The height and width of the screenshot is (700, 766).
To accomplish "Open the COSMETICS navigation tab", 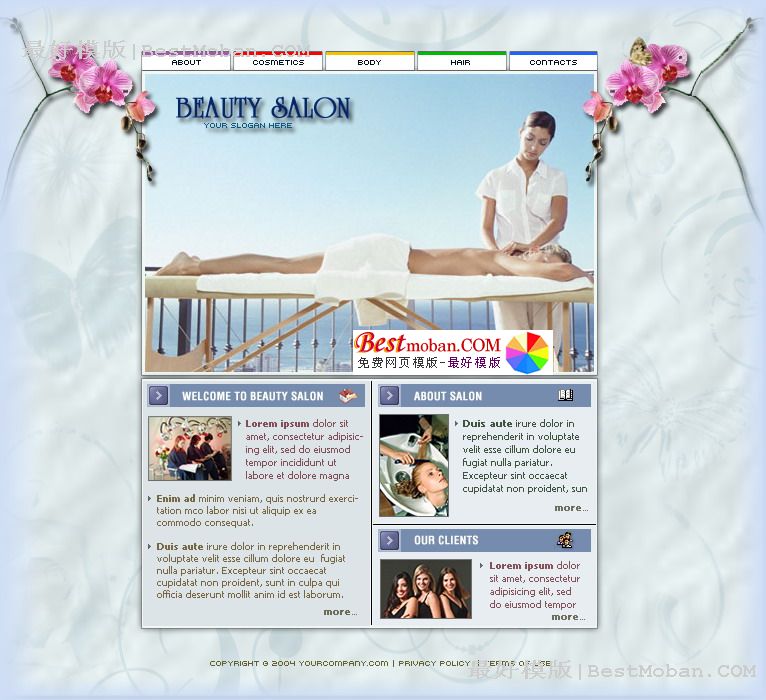I will (x=278, y=61).
